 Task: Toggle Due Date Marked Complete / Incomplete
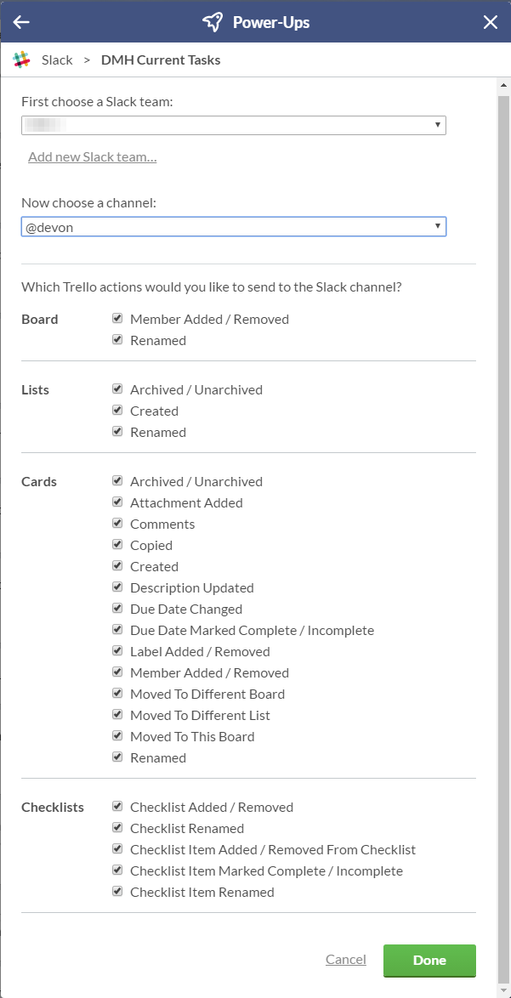[x=117, y=629]
